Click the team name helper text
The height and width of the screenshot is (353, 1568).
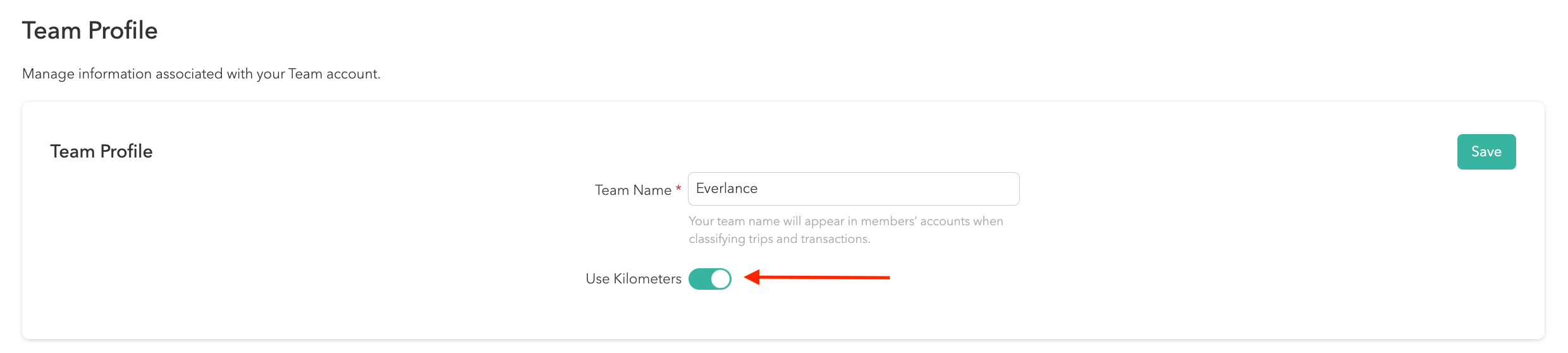point(845,221)
